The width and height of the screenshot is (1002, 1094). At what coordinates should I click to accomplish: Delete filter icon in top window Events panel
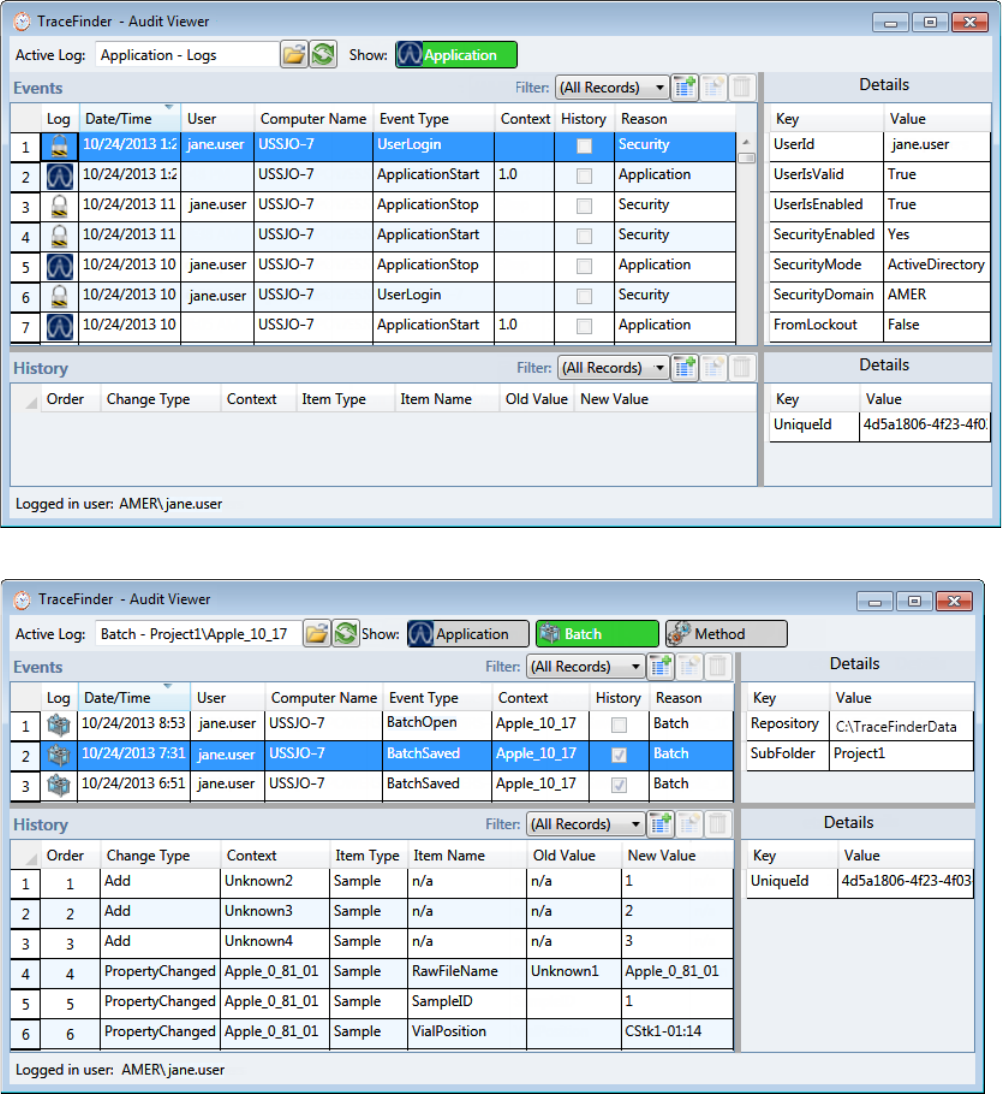coord(742,87)
